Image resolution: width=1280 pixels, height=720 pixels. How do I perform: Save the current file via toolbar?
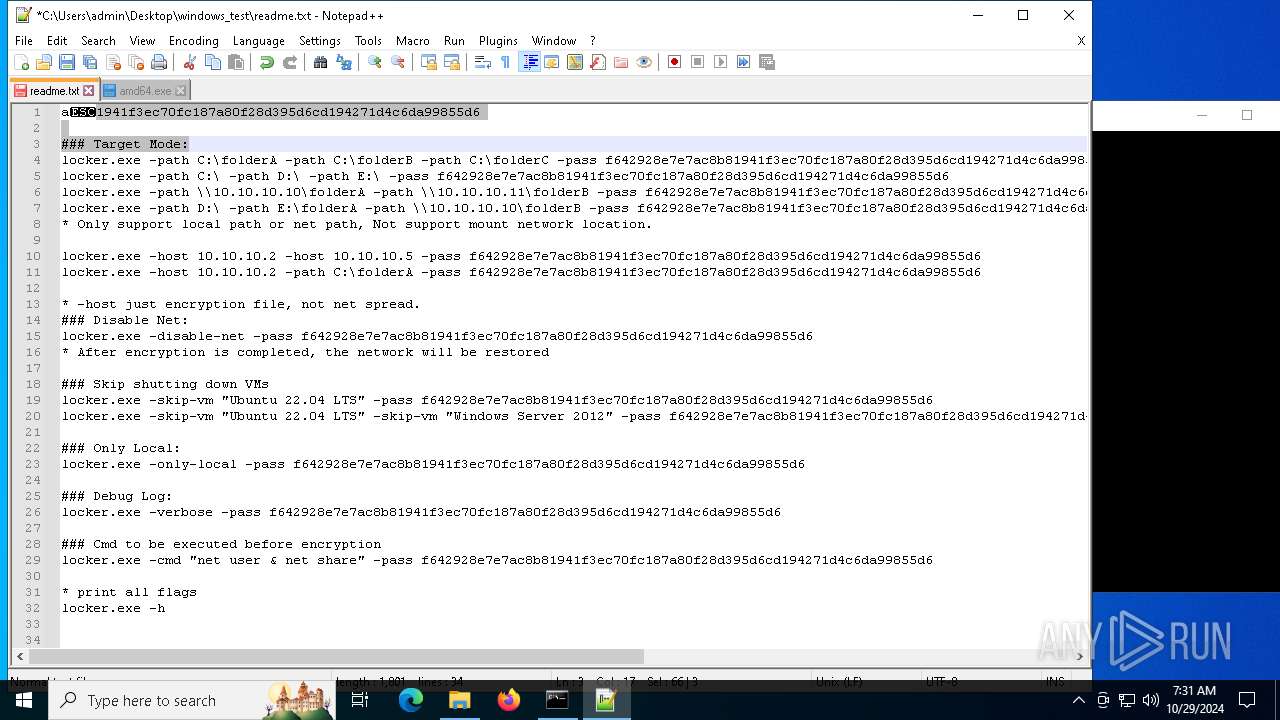67,62
